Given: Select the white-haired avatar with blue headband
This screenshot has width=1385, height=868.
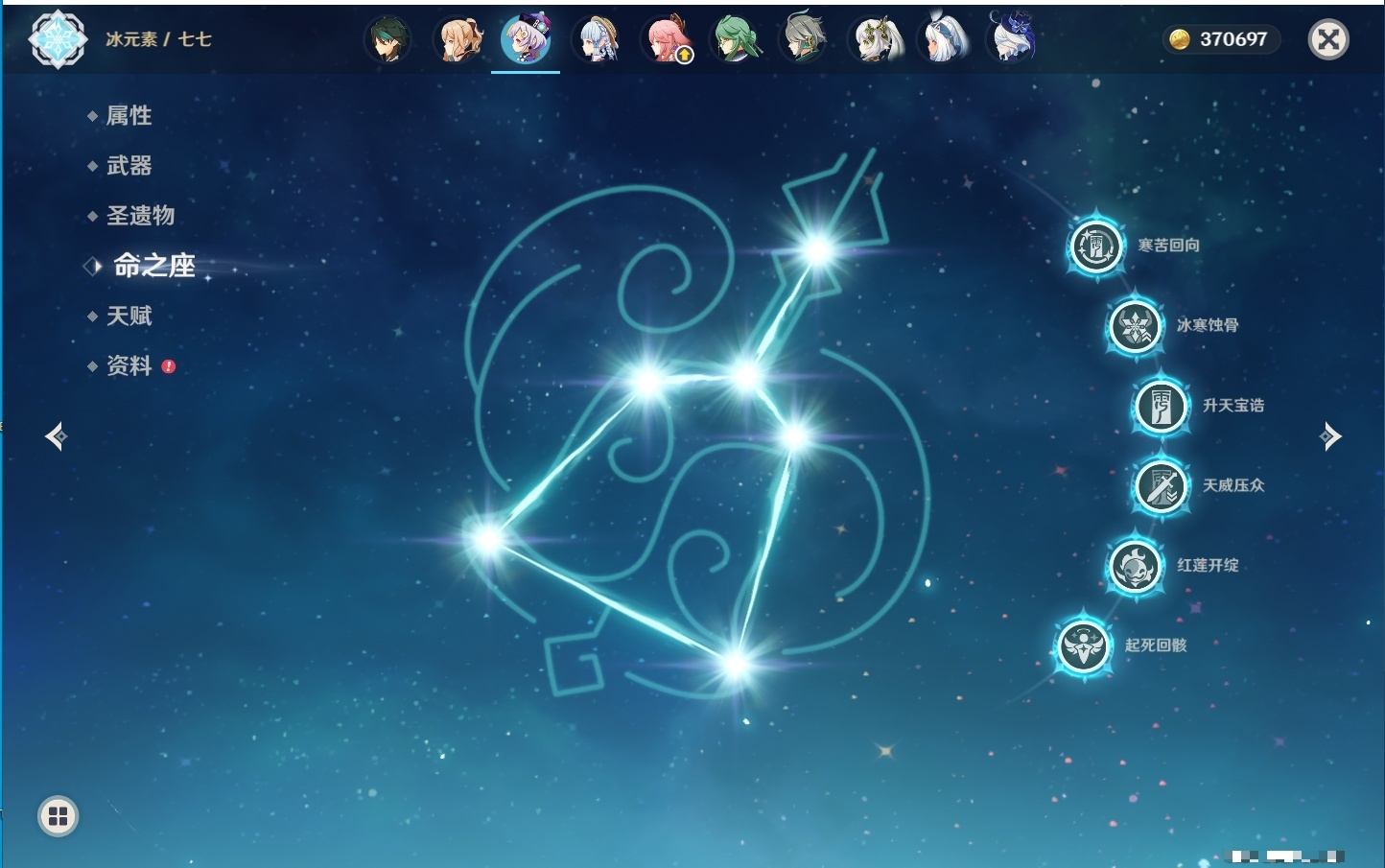Looking at the screenshot, I should [x=943, y=39].
